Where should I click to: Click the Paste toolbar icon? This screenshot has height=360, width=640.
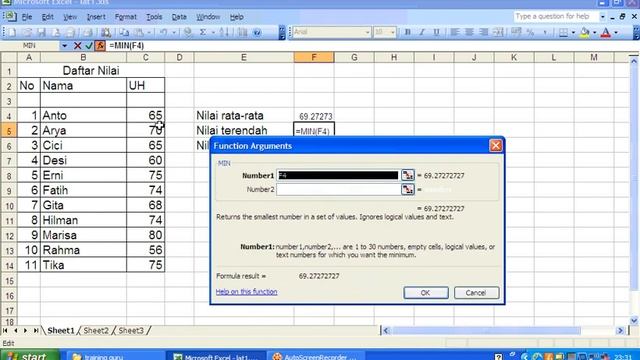(139, 32)
